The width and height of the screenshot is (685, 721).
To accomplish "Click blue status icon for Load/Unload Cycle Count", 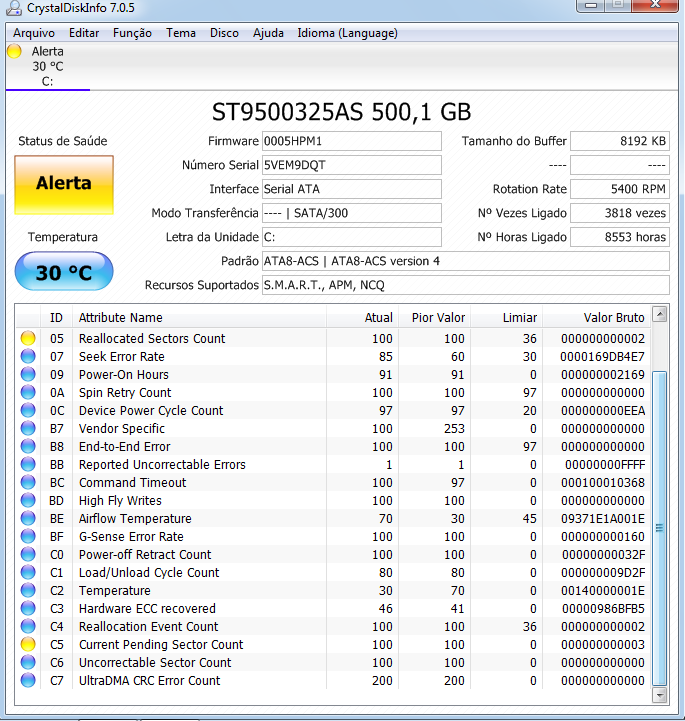I will pos(28,572).
